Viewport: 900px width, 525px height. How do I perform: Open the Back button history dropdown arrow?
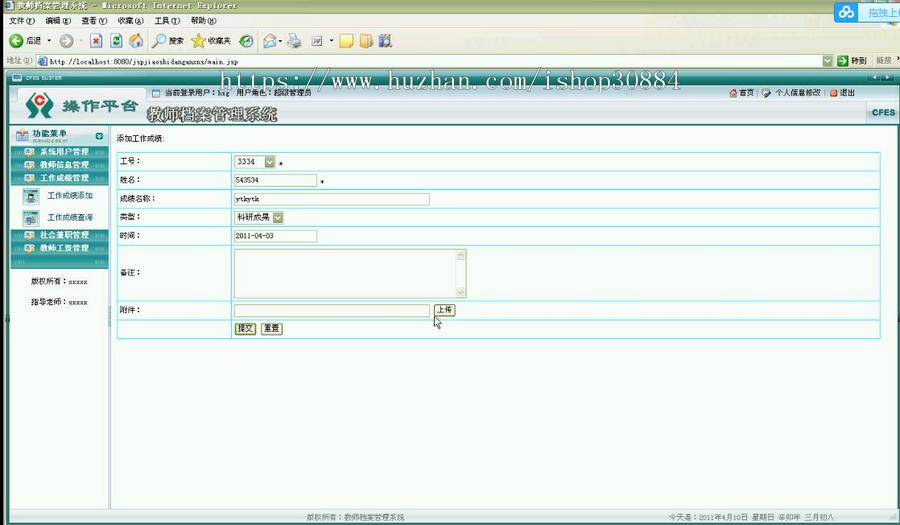click(x=49, y=41)
